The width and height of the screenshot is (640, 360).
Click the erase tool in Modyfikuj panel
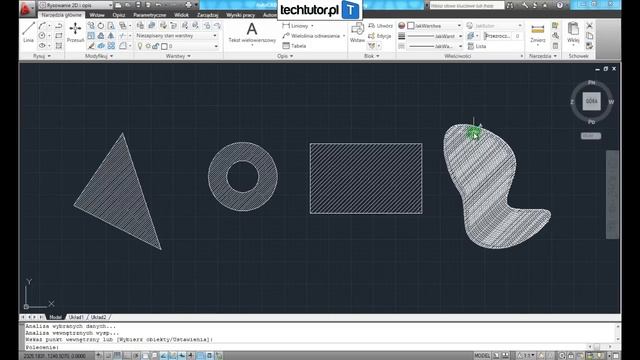[91, 46]
